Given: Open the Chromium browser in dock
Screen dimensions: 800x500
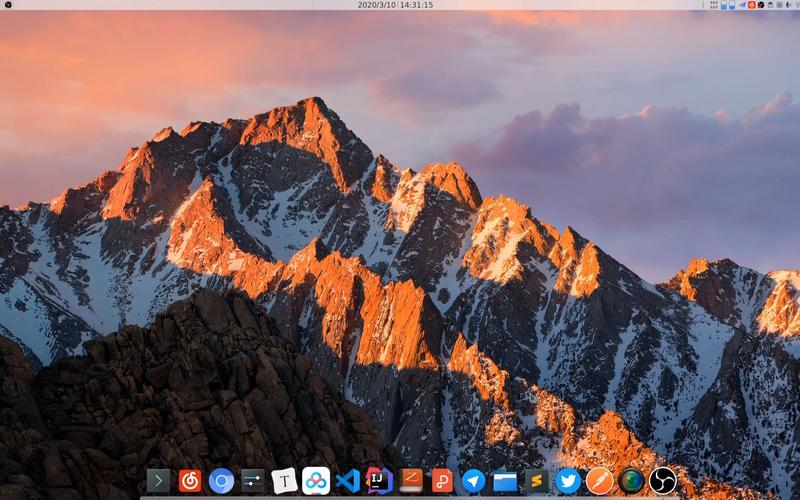Looking at the screenshot, I should point(221,481).
